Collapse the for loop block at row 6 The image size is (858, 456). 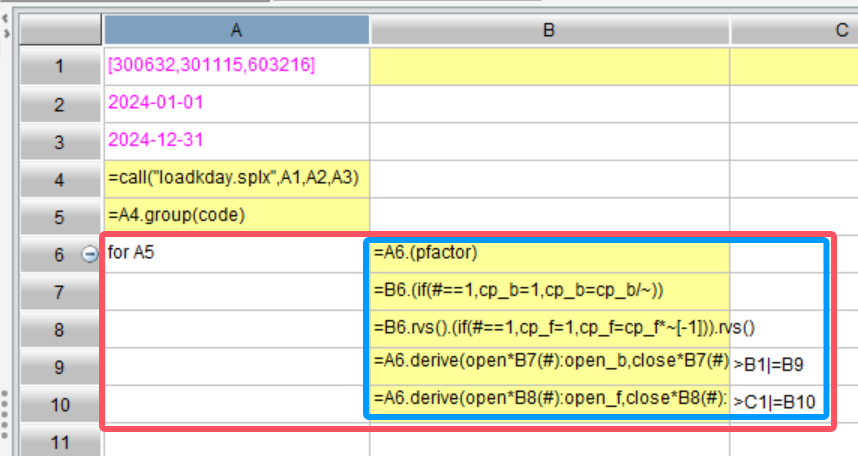(x=88, y=254)
